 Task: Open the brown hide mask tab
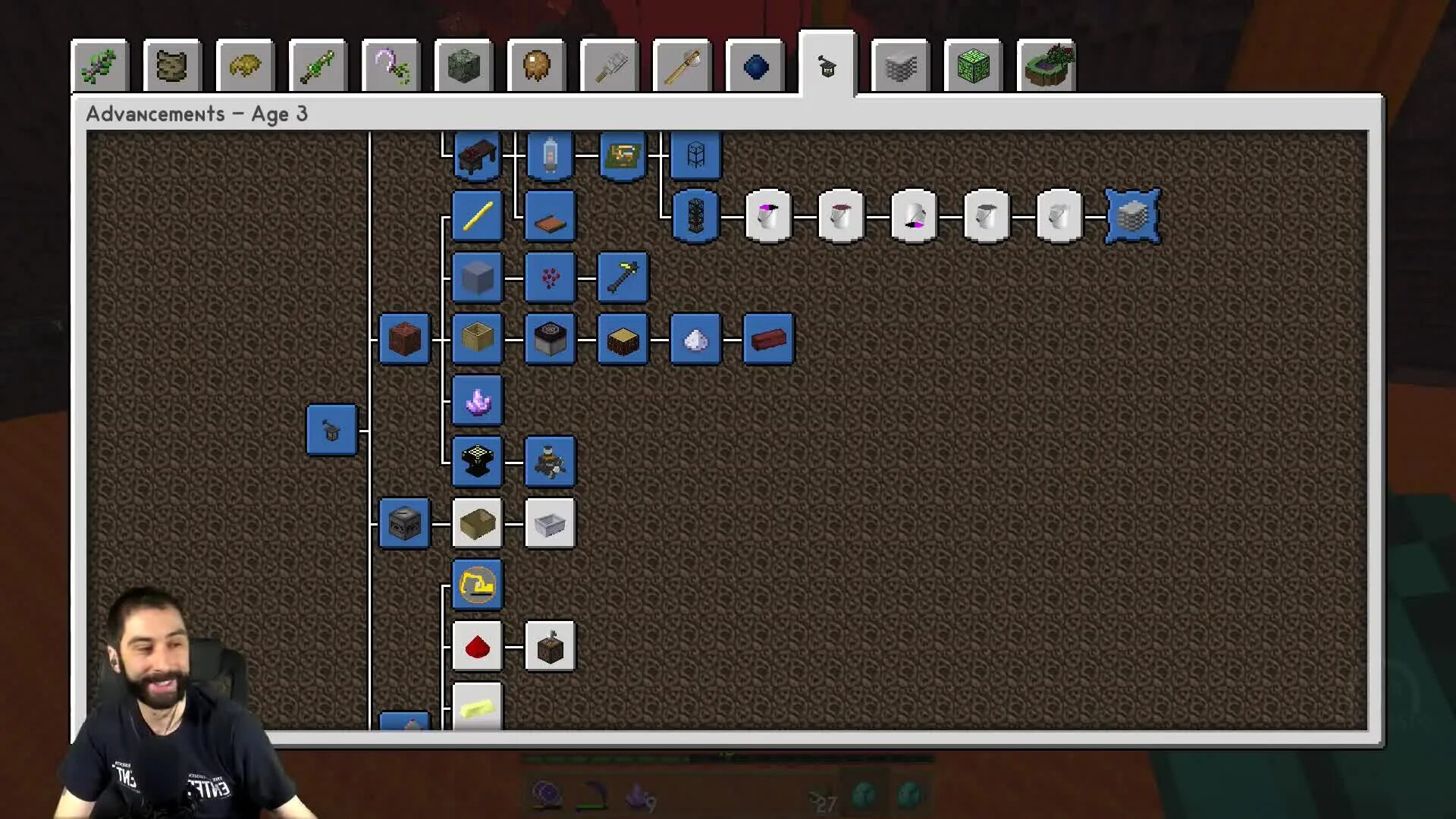tap(537, 67)
